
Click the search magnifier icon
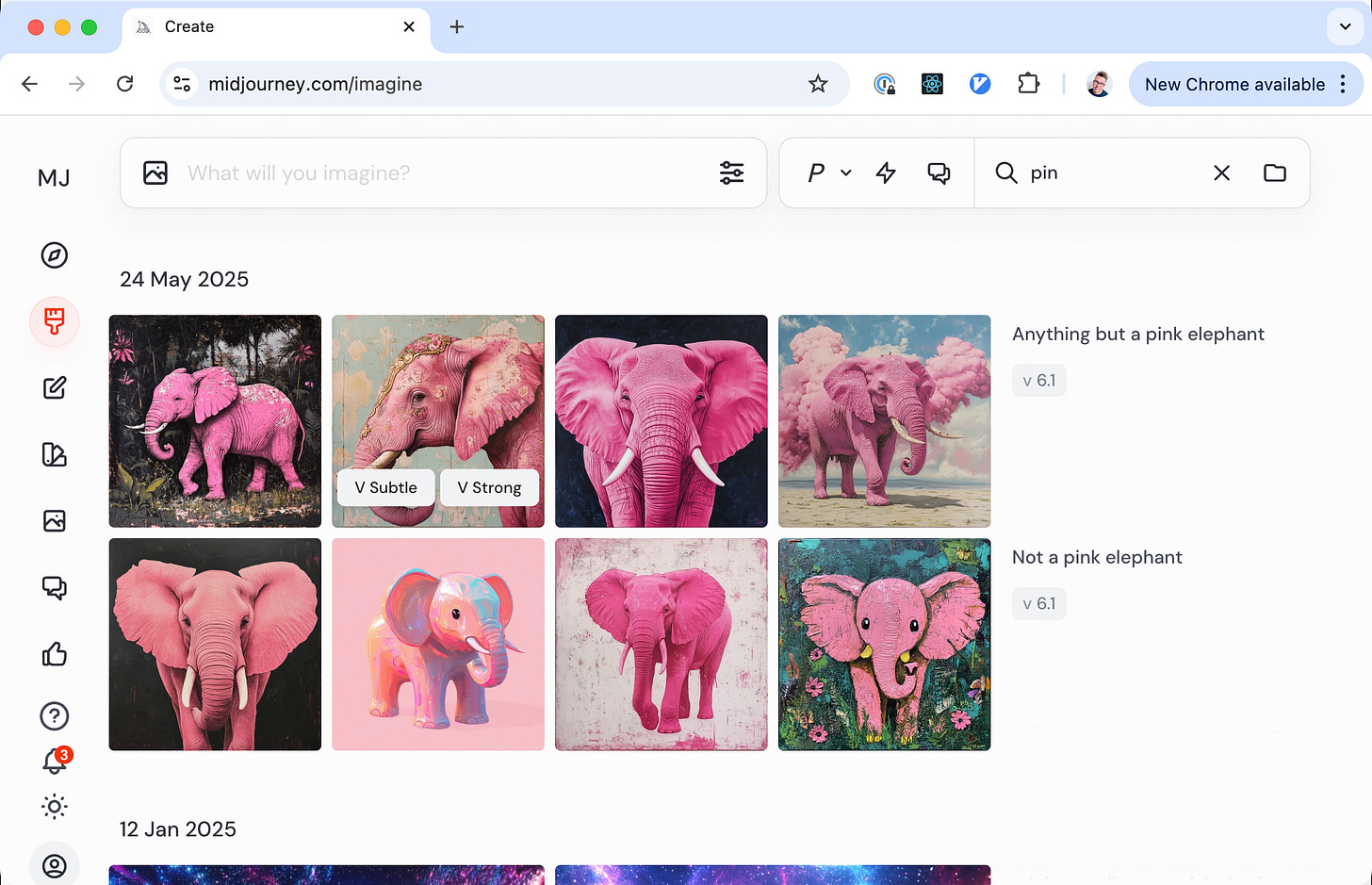(1006, 172)
